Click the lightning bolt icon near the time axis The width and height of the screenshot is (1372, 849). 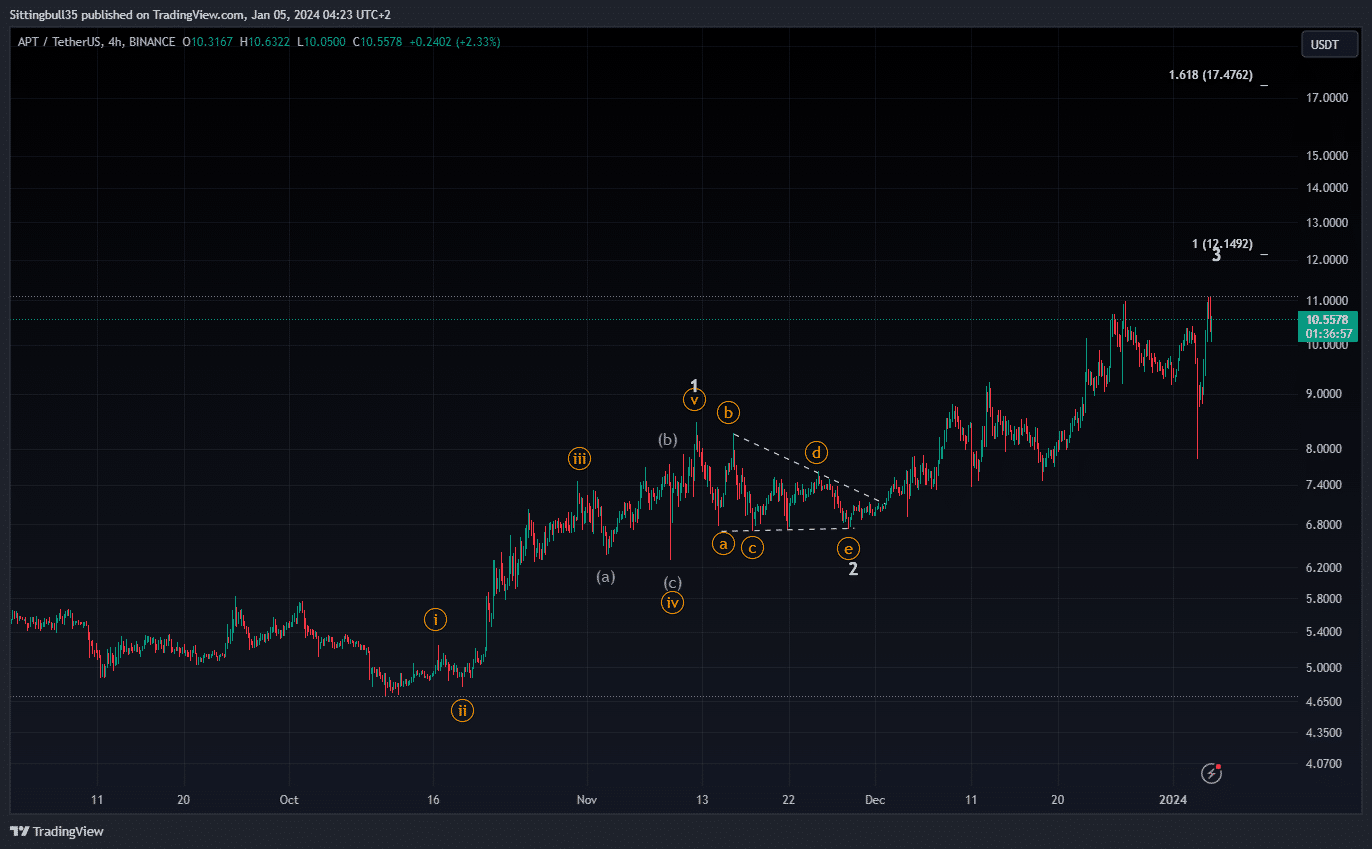pos(1212,772)
